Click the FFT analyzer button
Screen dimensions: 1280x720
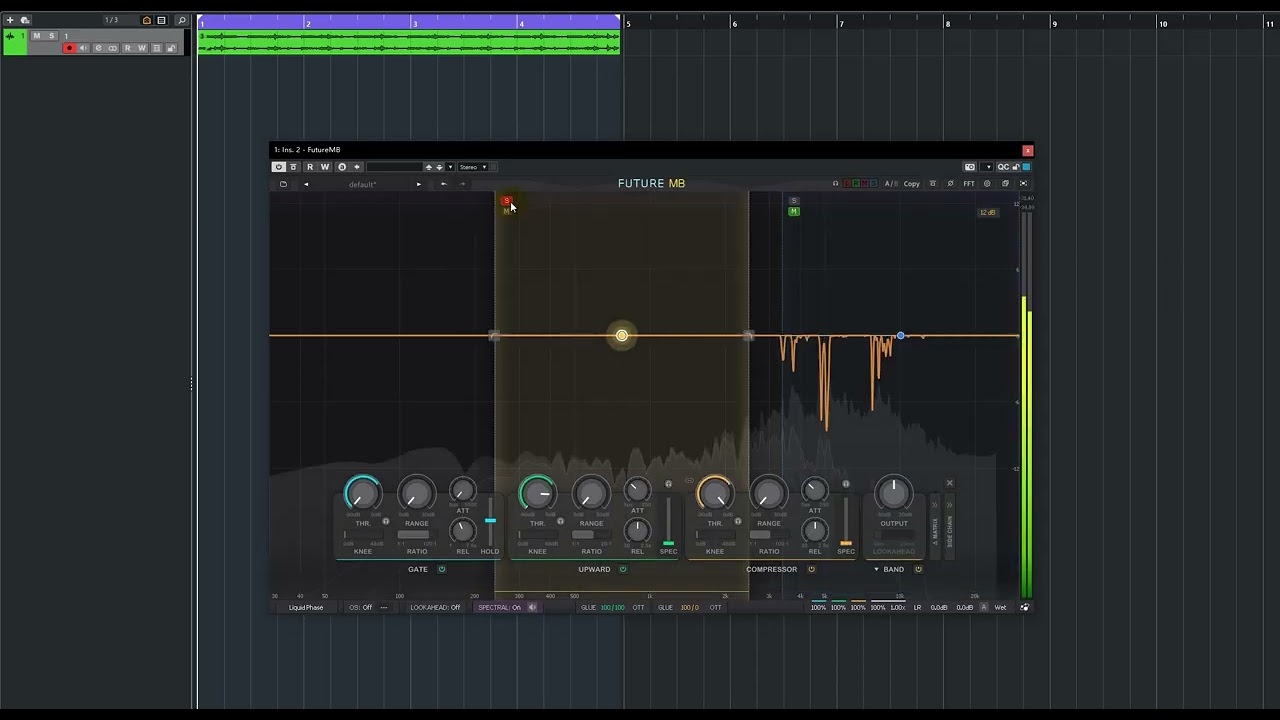(x=969, y=183)
